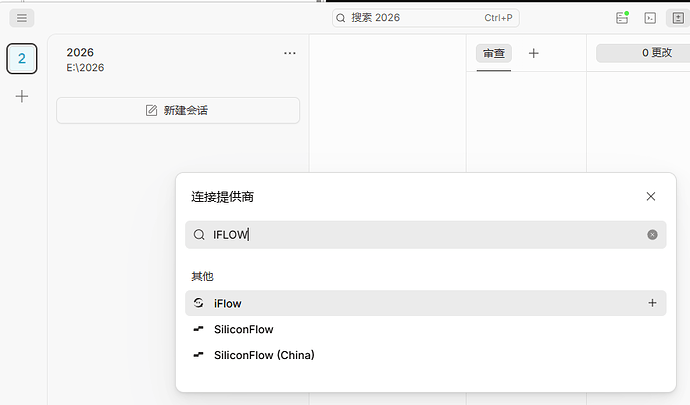690x405 pixels.
Task: Toggle the terminal panel icon
Action: tap(650, 18)
